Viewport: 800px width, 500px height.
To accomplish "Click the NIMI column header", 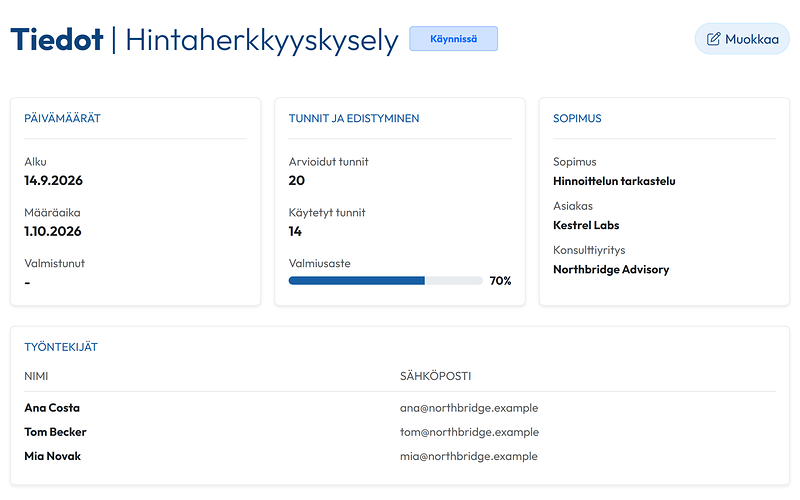I will pos(36,376).
